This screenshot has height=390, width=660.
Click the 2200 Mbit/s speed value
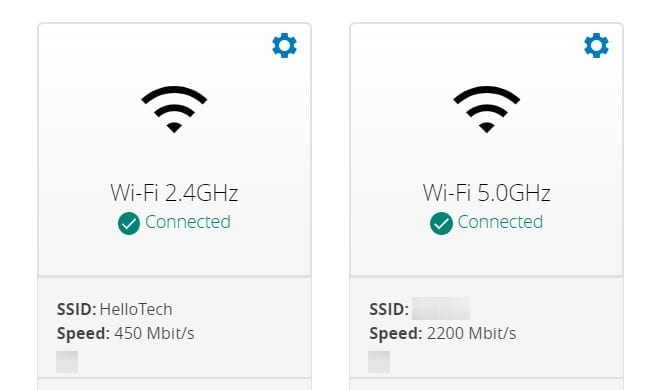(x=471, y=333)
